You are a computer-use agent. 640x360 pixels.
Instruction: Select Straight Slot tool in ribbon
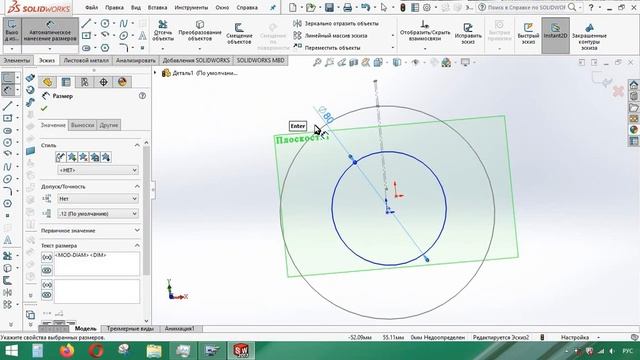[x=86, y=48]
